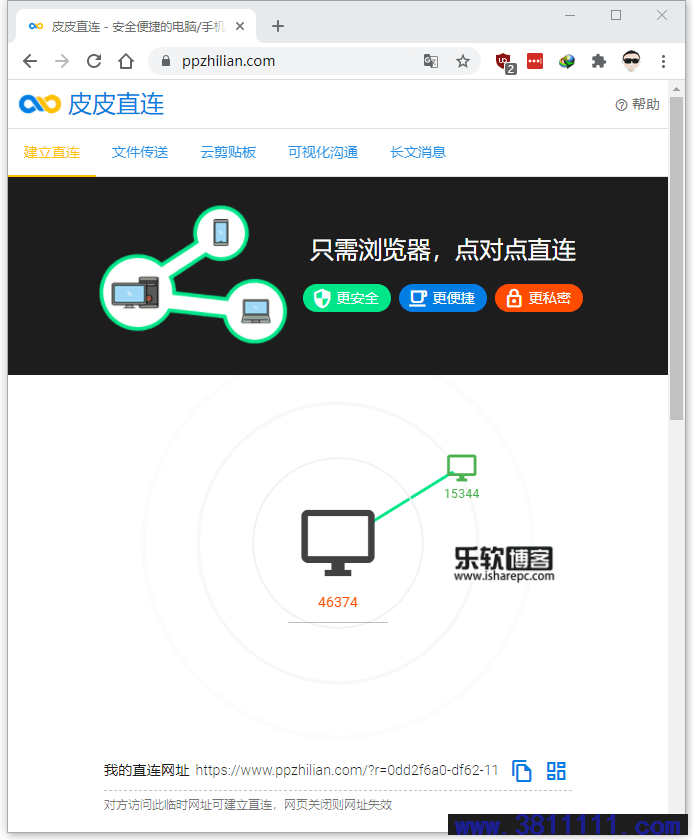Image resolution: width=693 pixels, height=840 pixels.
Task: Click the remote device number 15344
Action: pyautogui.click(x=462, y=493)
